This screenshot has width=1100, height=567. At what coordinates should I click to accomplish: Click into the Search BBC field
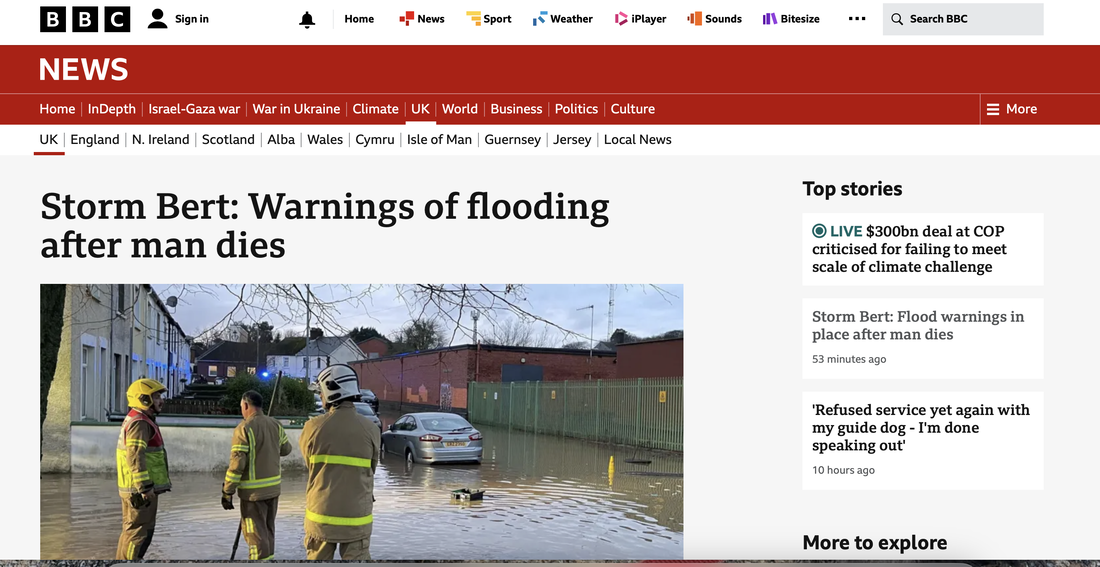point(962,19)
